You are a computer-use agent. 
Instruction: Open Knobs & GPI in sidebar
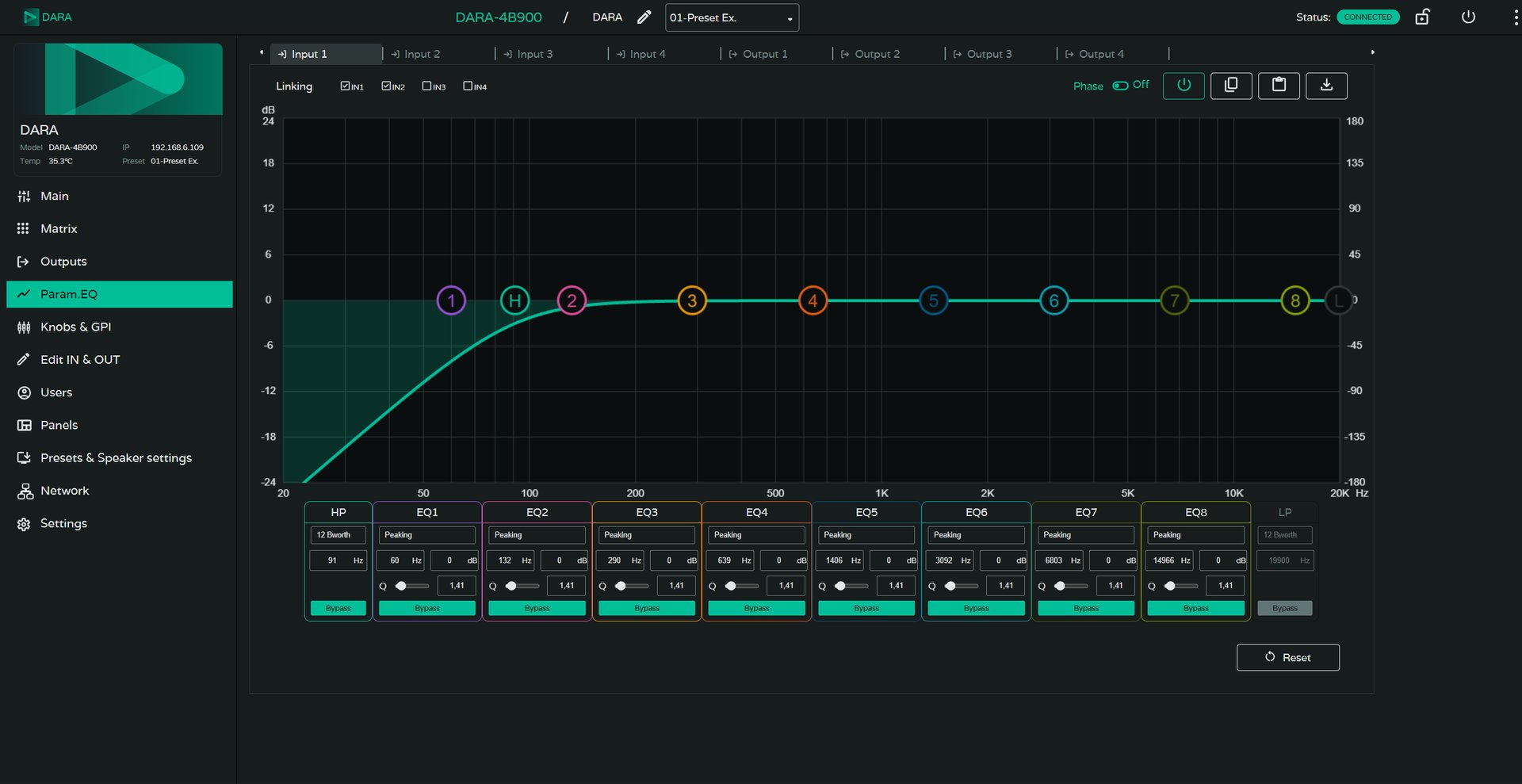click(x=120, y=327)
